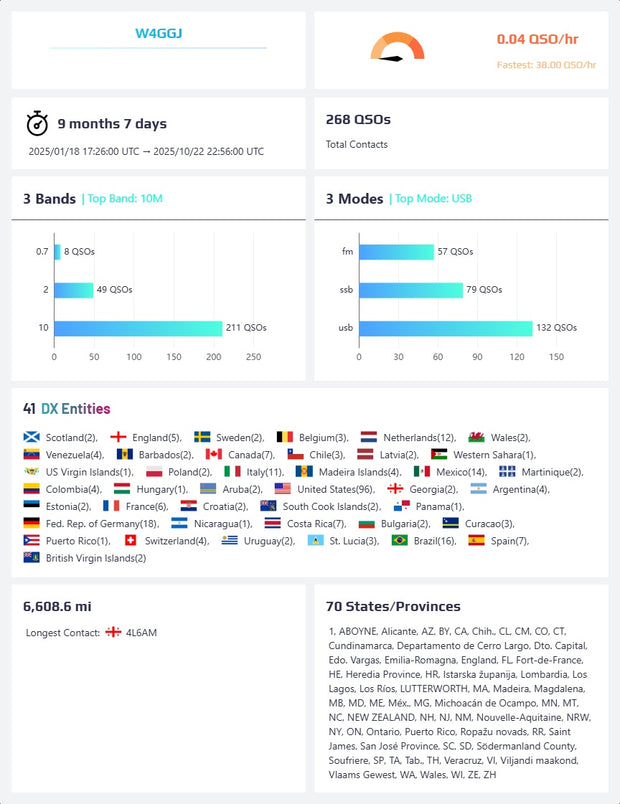Click the stopwatch duration icon
This screenshot has height=804, width=620.
[37, 124]
